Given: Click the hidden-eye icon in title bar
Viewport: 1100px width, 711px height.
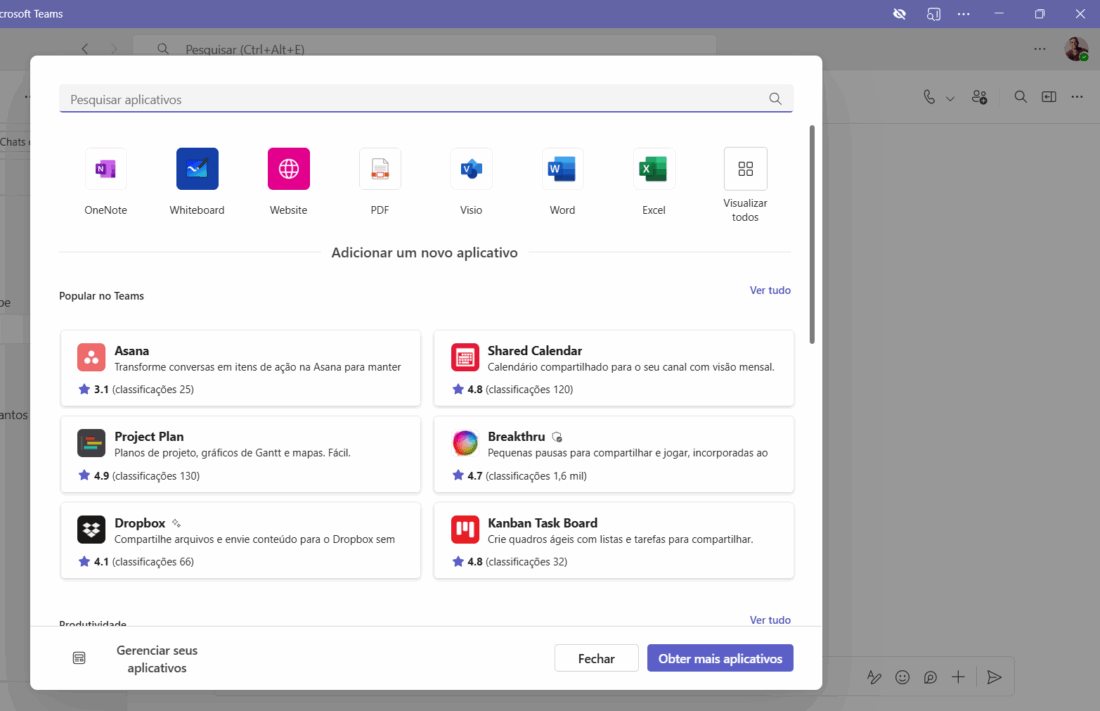Looking at the screenshot, I should point(899,13).
